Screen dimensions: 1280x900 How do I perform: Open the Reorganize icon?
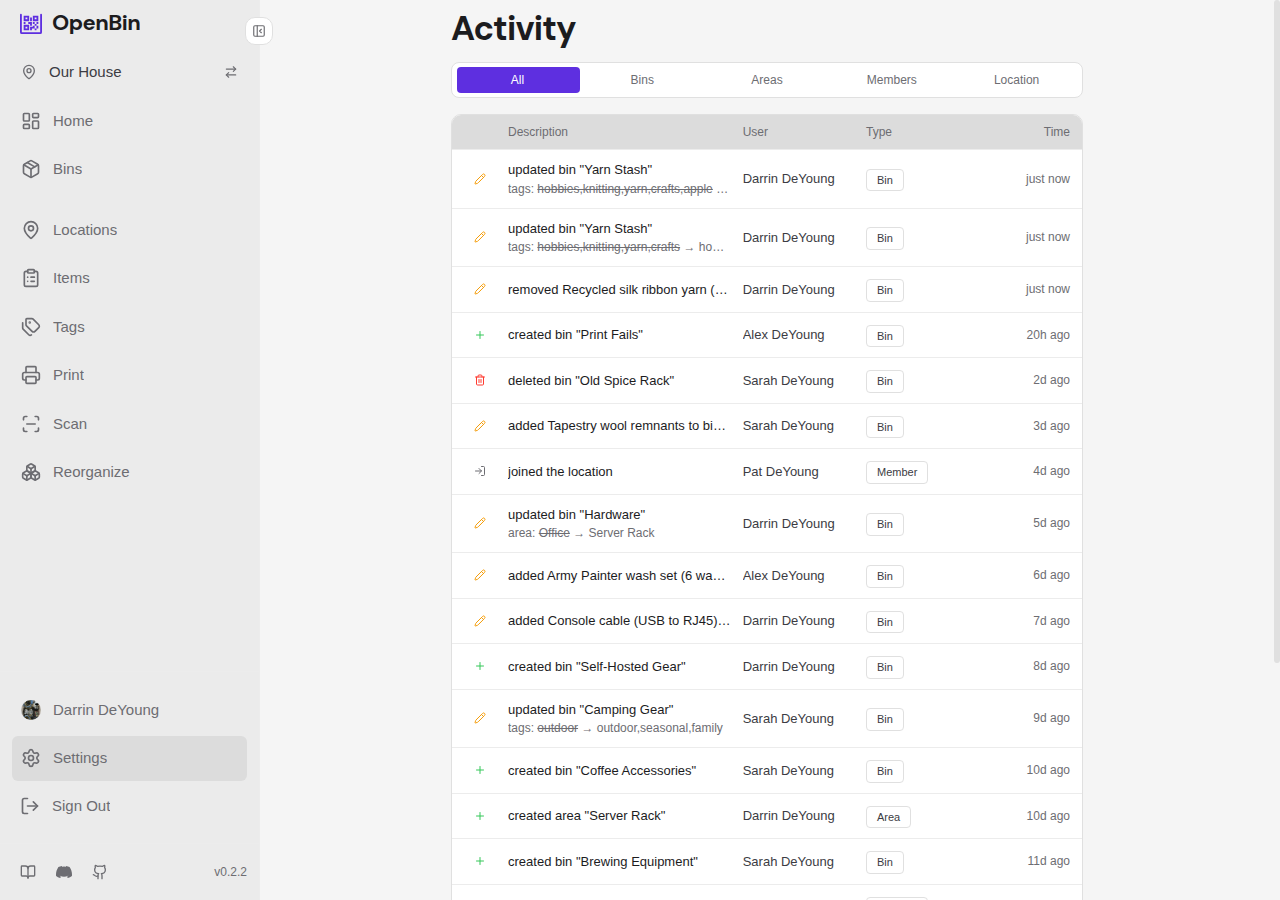tap(30, 471)
